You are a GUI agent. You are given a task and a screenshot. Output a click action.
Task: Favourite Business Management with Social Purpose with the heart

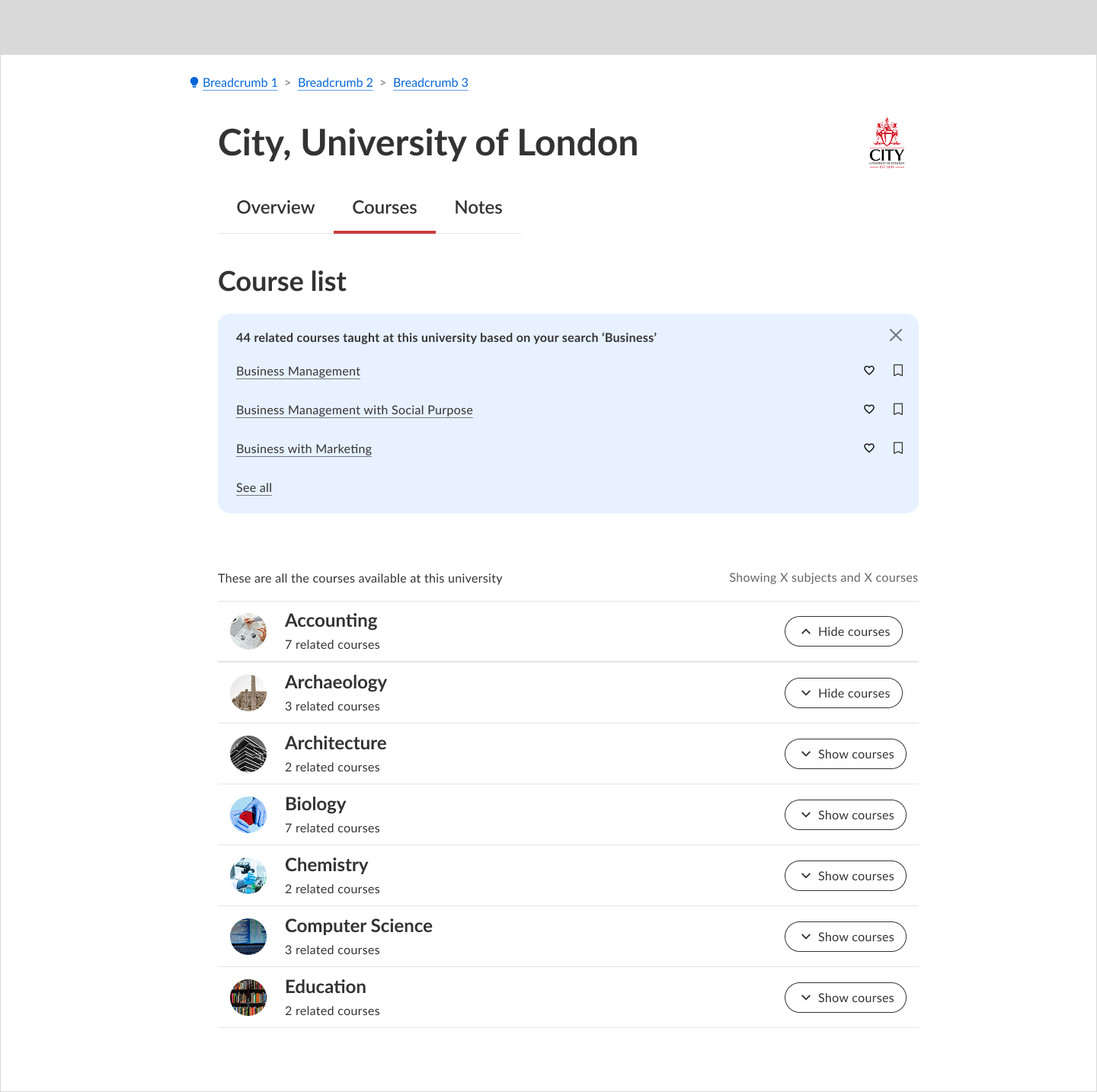[x=869, y=409]
